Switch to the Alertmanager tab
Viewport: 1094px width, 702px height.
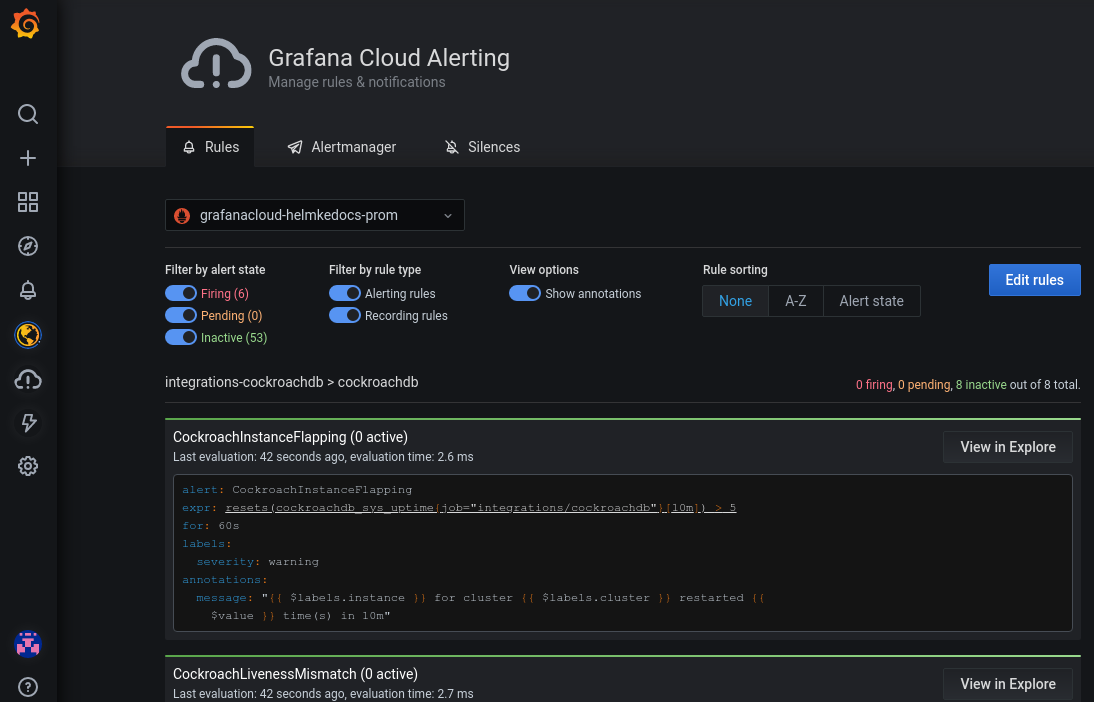(x=342, y=147)
